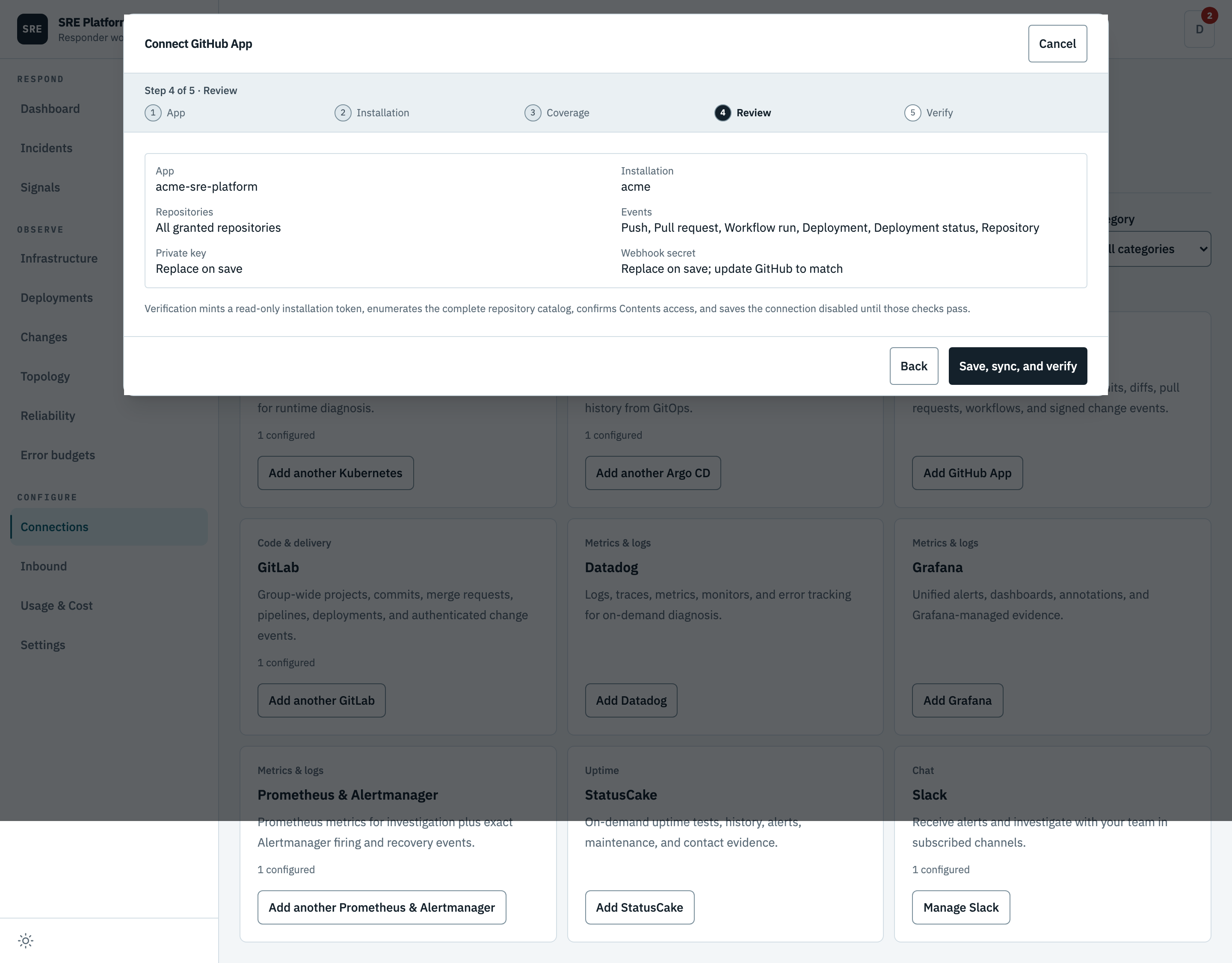The width and height of the screenshot is (1232, 963).
Task: Click the verification description paragraph
Action: point(557,309)
